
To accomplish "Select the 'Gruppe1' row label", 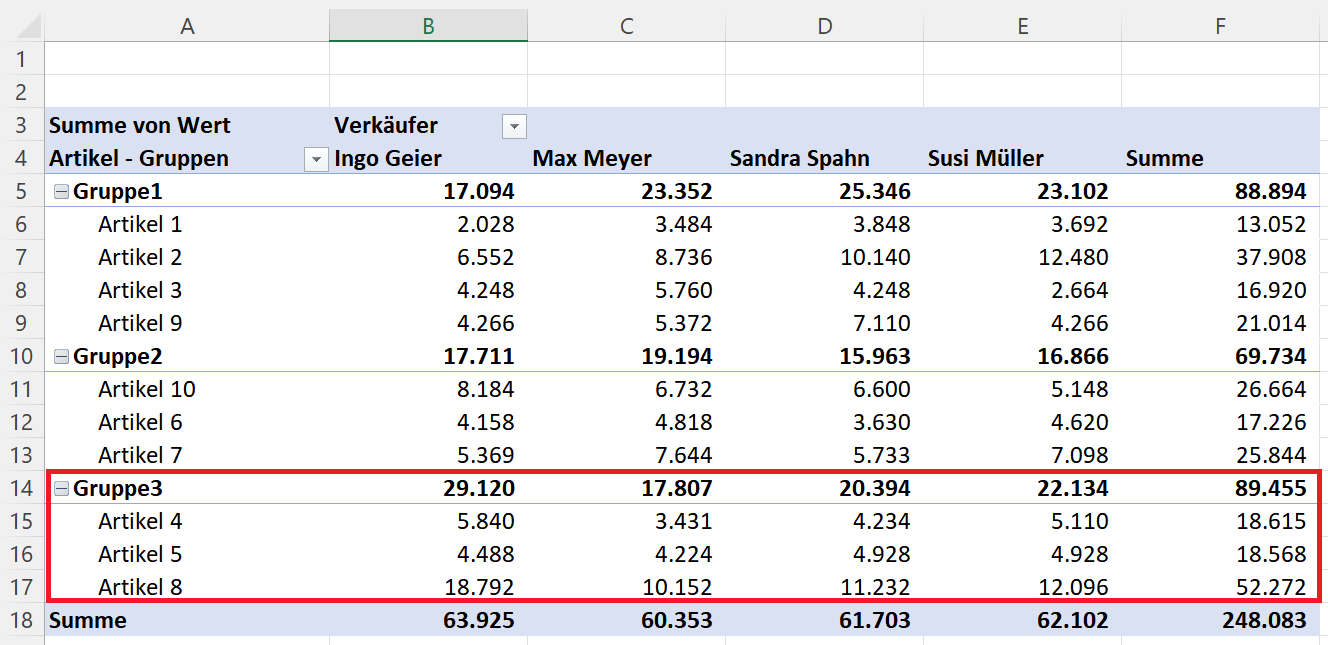I will coord(118,191).
